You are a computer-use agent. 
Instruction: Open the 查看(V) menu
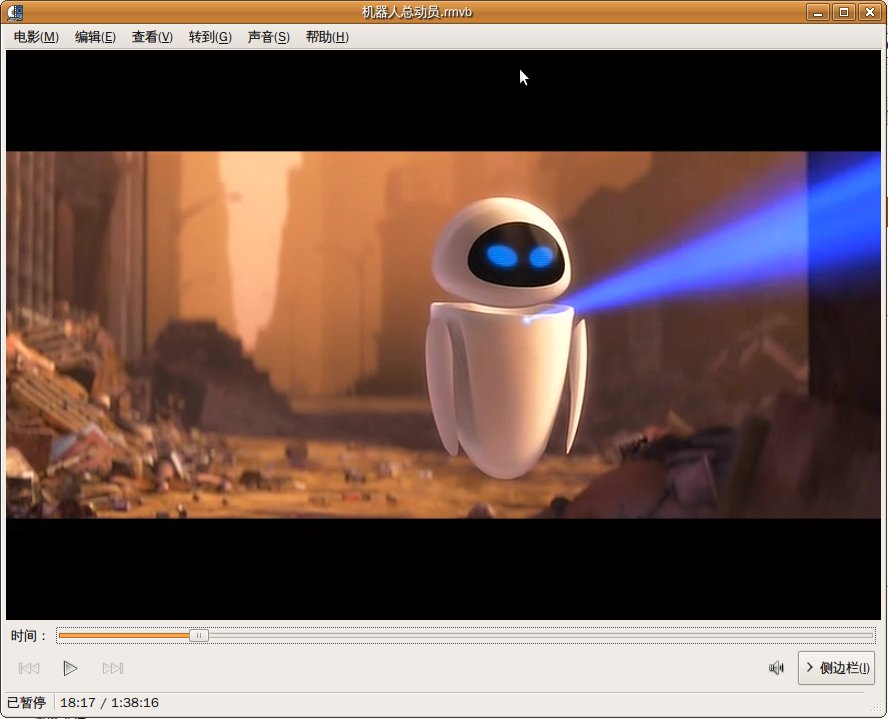[x=152, y=37]
